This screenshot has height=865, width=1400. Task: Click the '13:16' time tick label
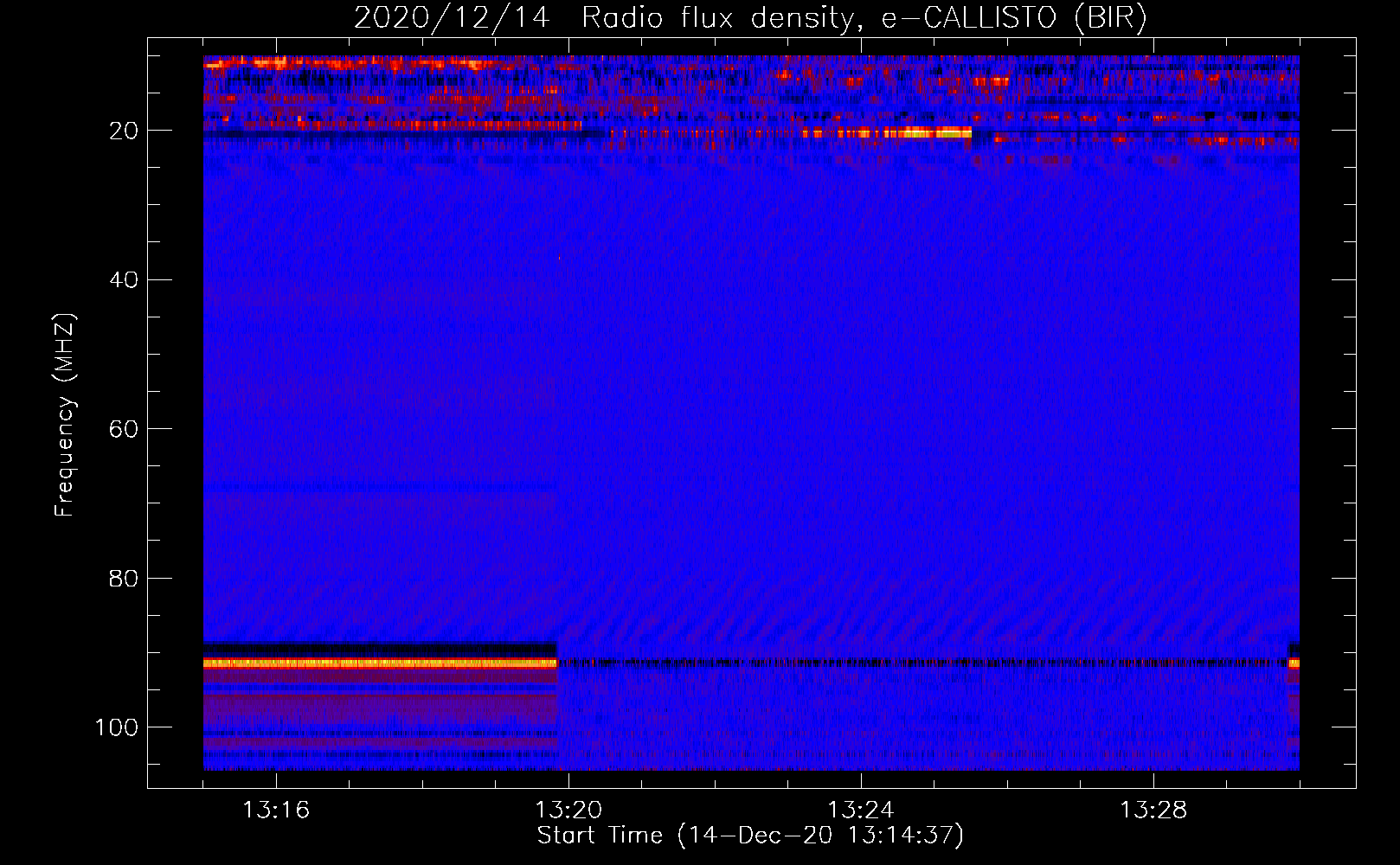(x=276, y=811)
